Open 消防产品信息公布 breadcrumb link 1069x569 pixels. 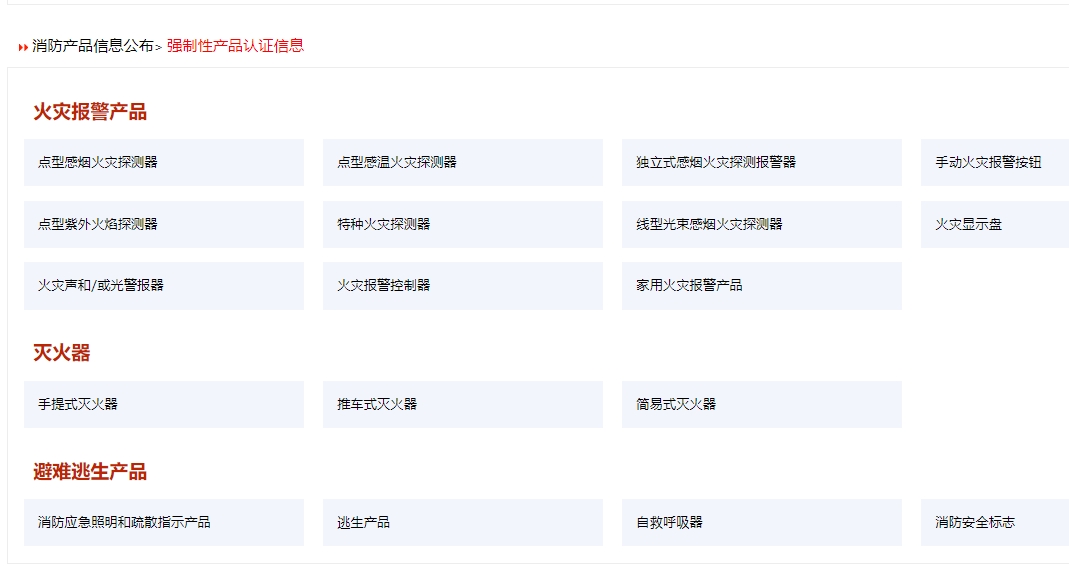[93, 46]
